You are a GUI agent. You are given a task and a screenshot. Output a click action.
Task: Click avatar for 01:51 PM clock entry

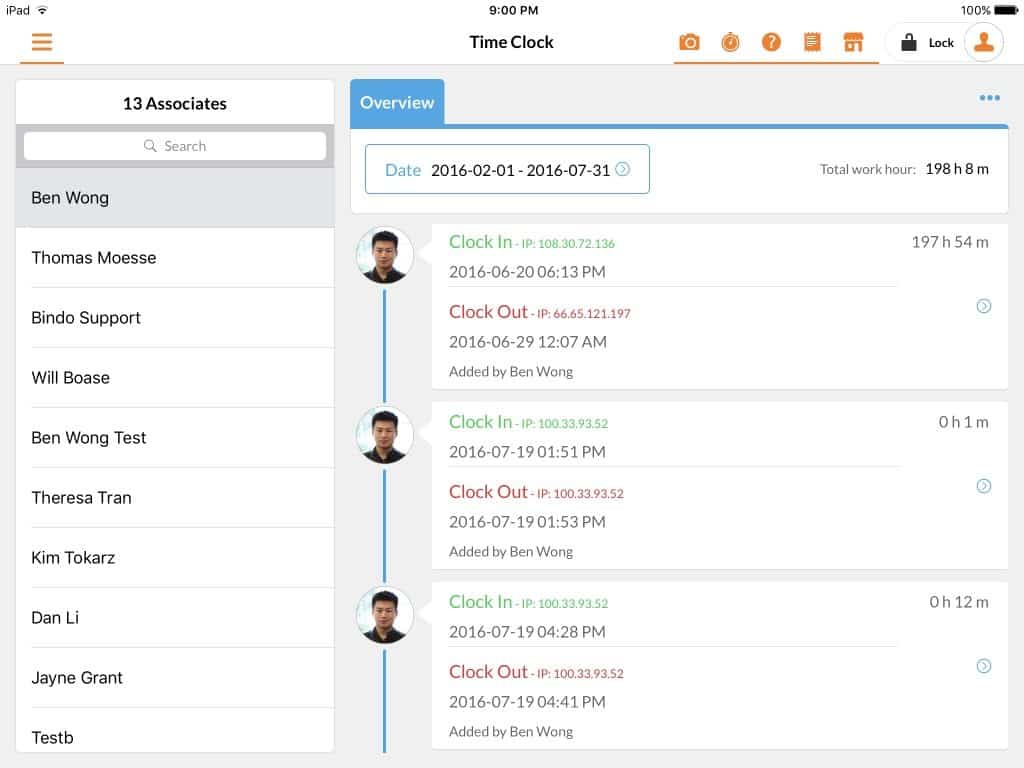[385, 435]
